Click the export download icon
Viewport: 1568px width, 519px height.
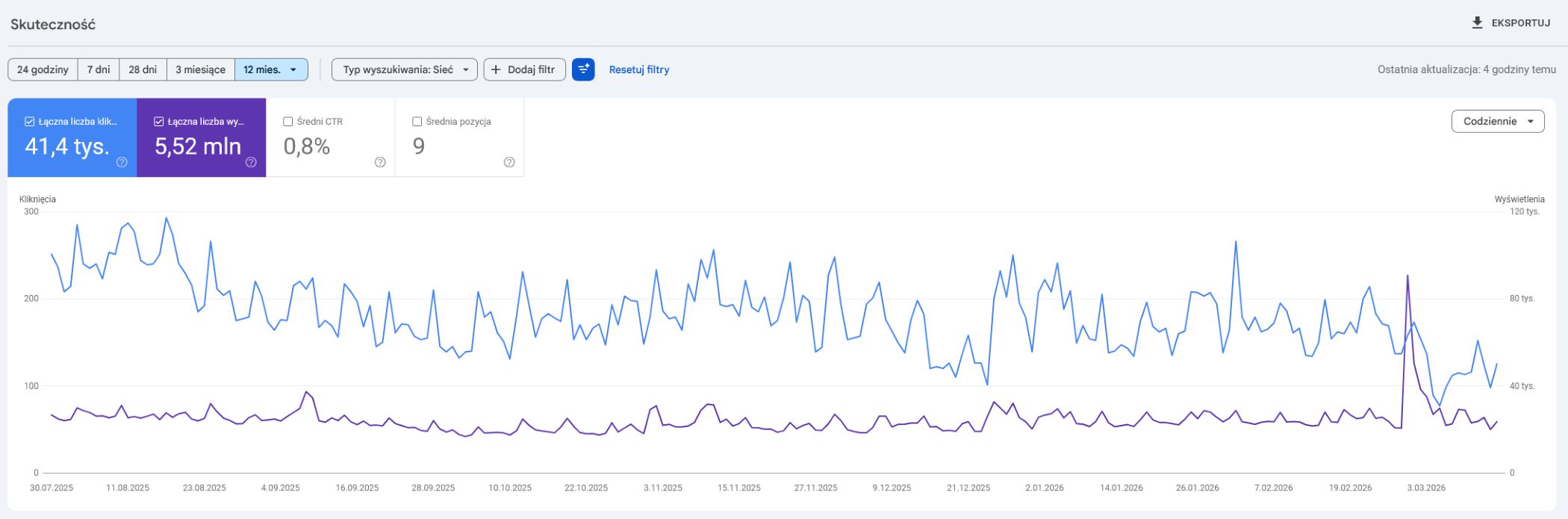(x=1477, y=22)
